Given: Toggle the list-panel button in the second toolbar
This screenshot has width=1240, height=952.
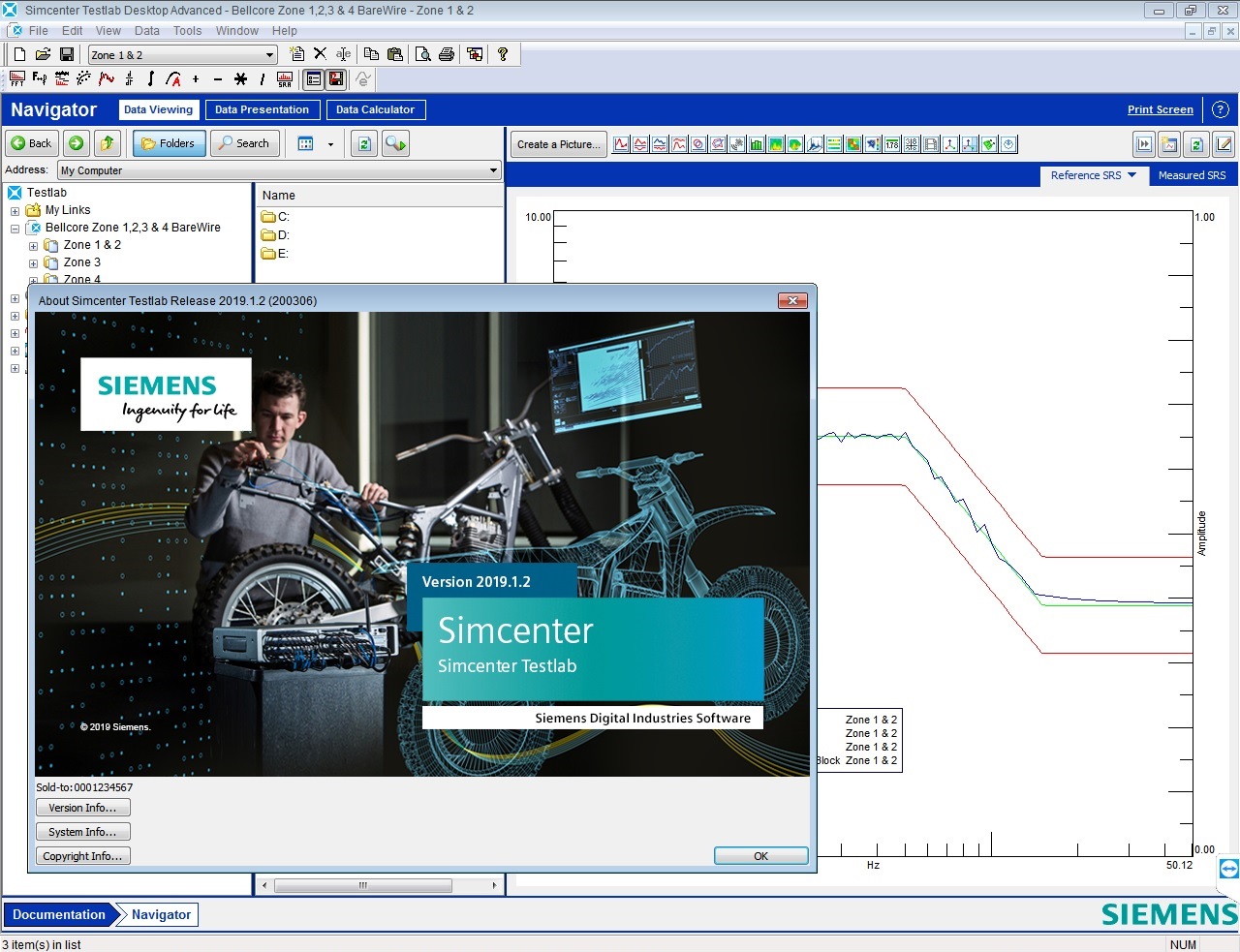Looking at the screenshot, I should pos(313,79).
